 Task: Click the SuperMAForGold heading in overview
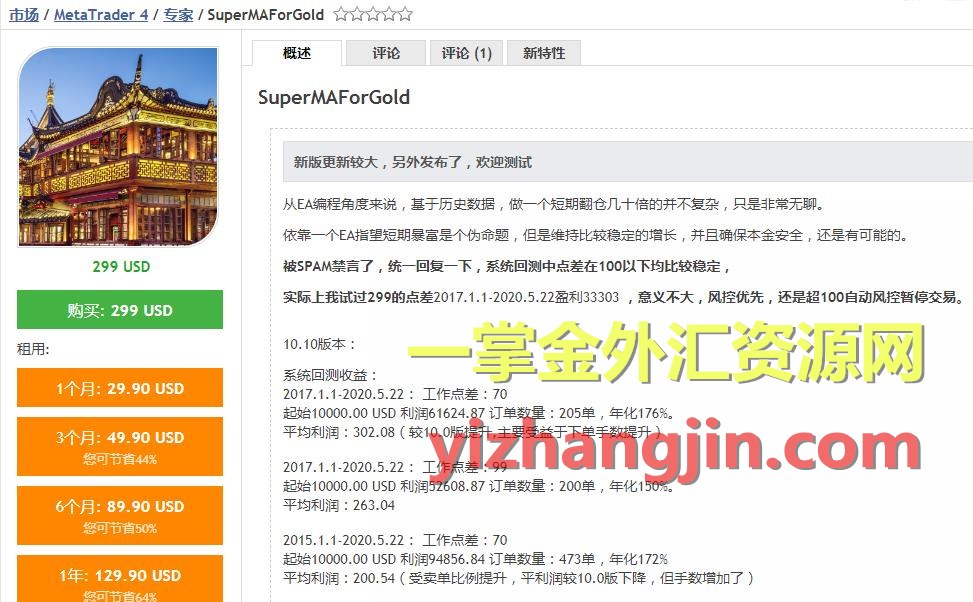click(334, 97)
